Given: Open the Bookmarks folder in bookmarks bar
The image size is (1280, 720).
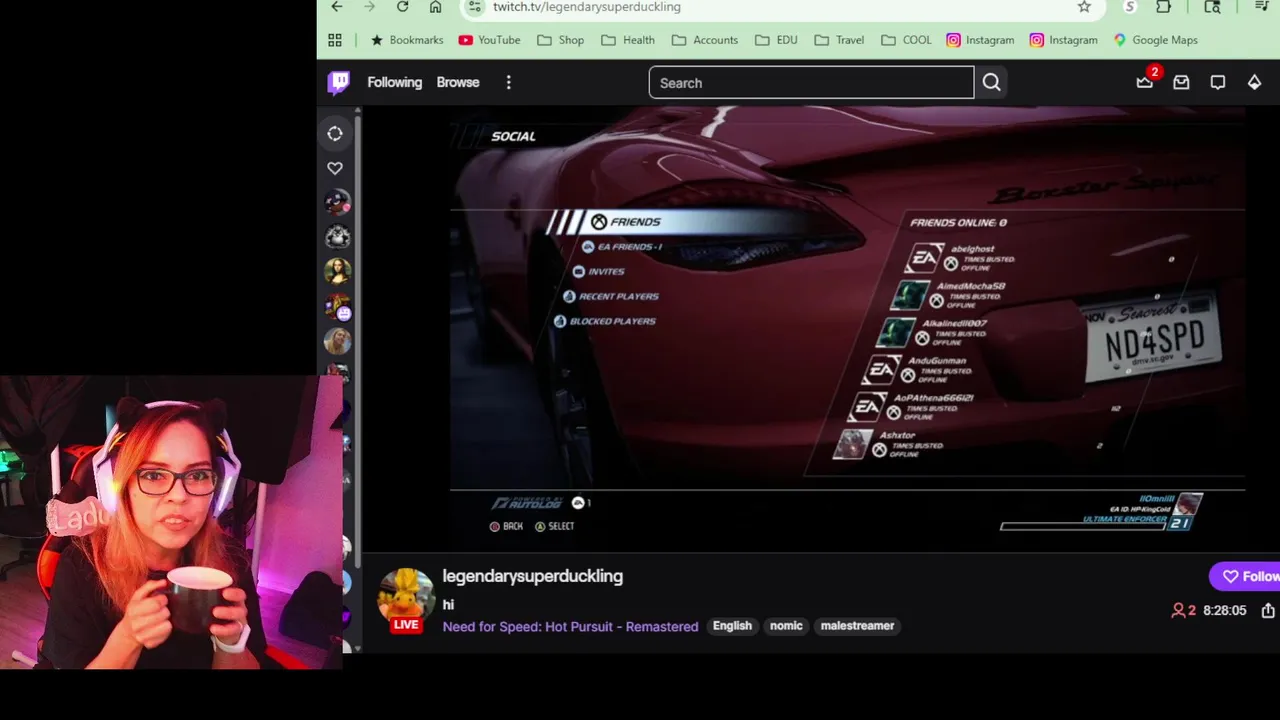Looking at the screenshot, I should 407,40.
